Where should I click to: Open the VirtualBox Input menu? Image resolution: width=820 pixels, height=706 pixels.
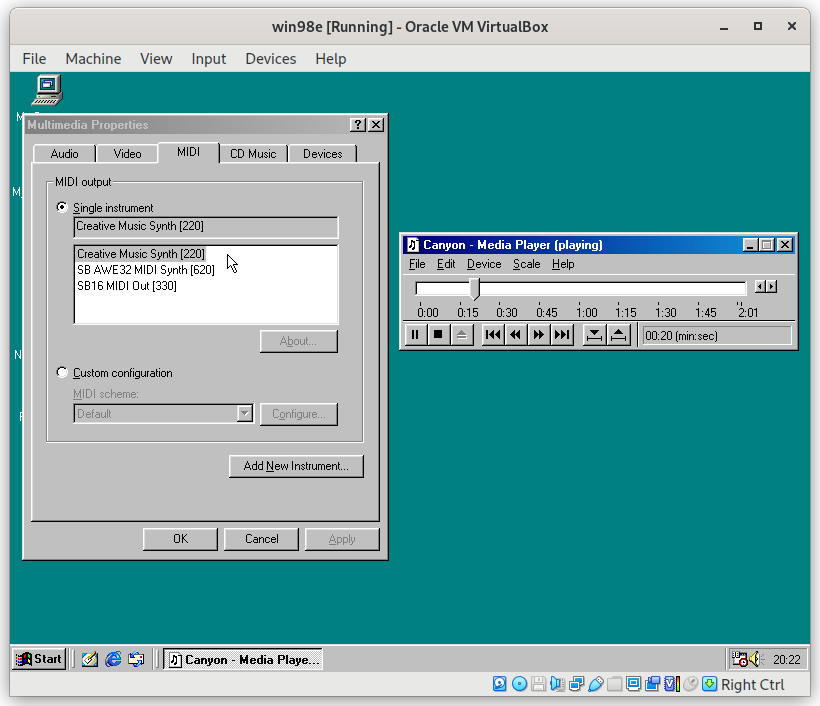[209, 59]
